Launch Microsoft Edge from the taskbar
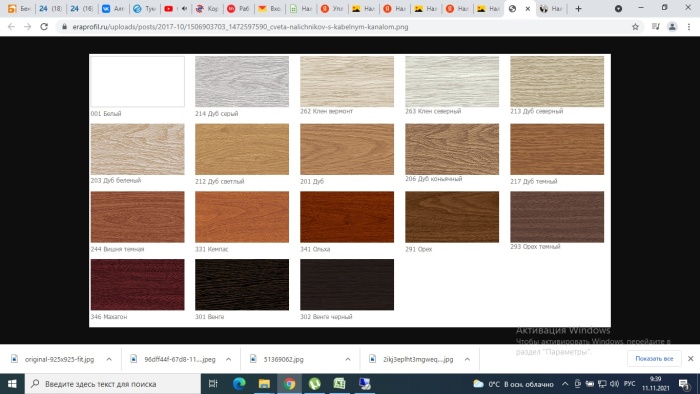 239,384
